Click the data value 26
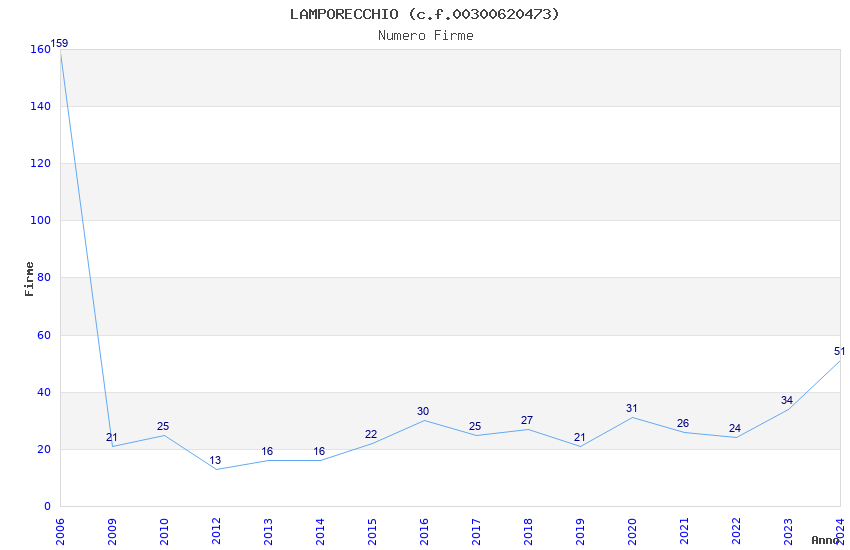The height and width of the screenshot is (550, 850). (x=683, y=423)
